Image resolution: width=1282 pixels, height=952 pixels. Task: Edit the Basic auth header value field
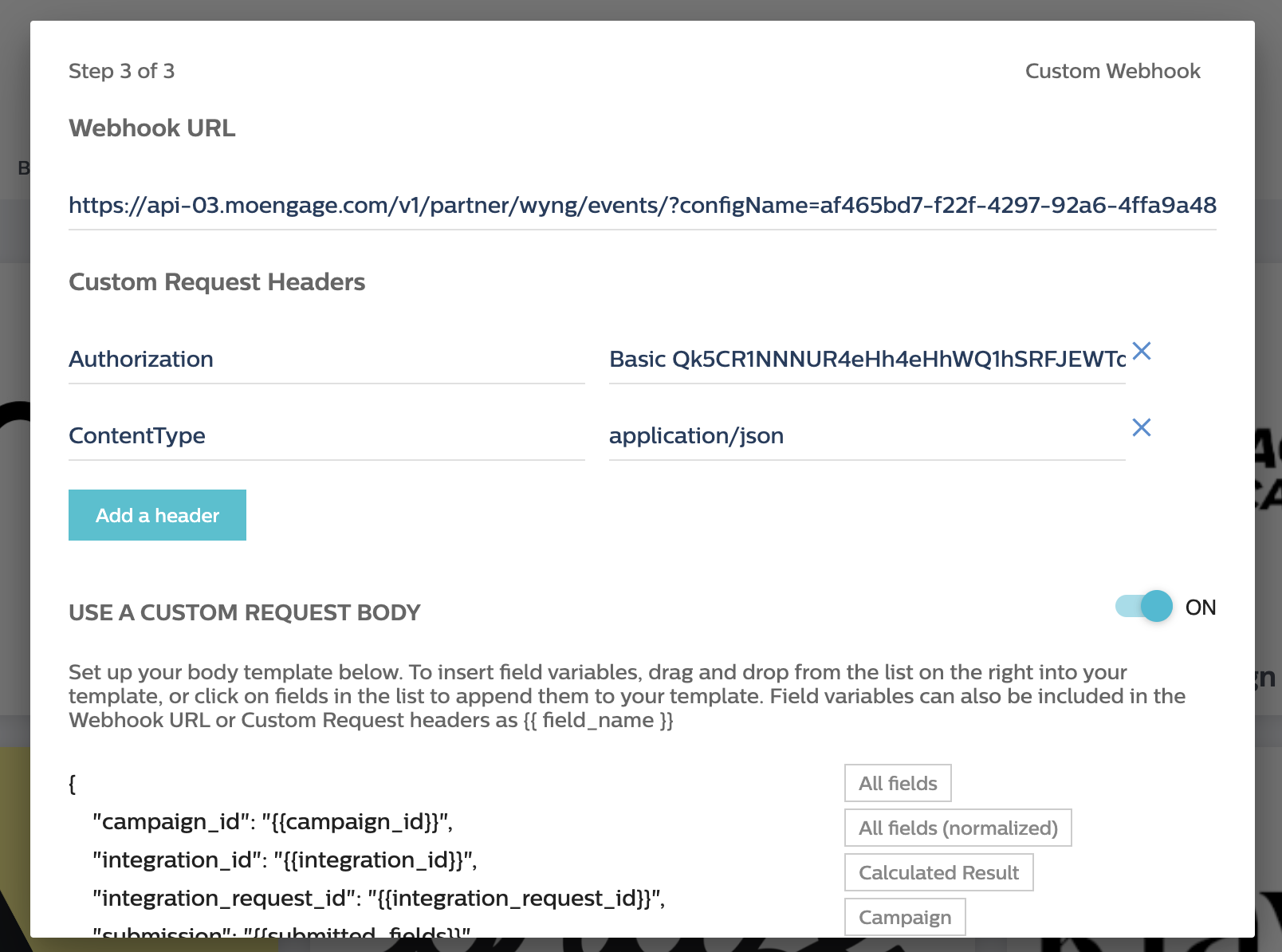(867, 360)
